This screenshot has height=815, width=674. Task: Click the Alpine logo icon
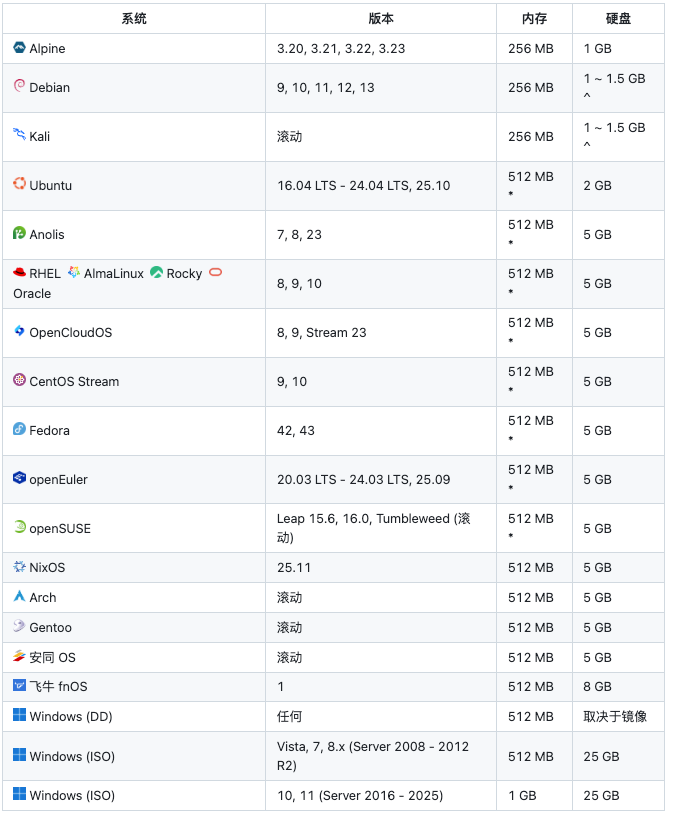click(x=20, y=48)
